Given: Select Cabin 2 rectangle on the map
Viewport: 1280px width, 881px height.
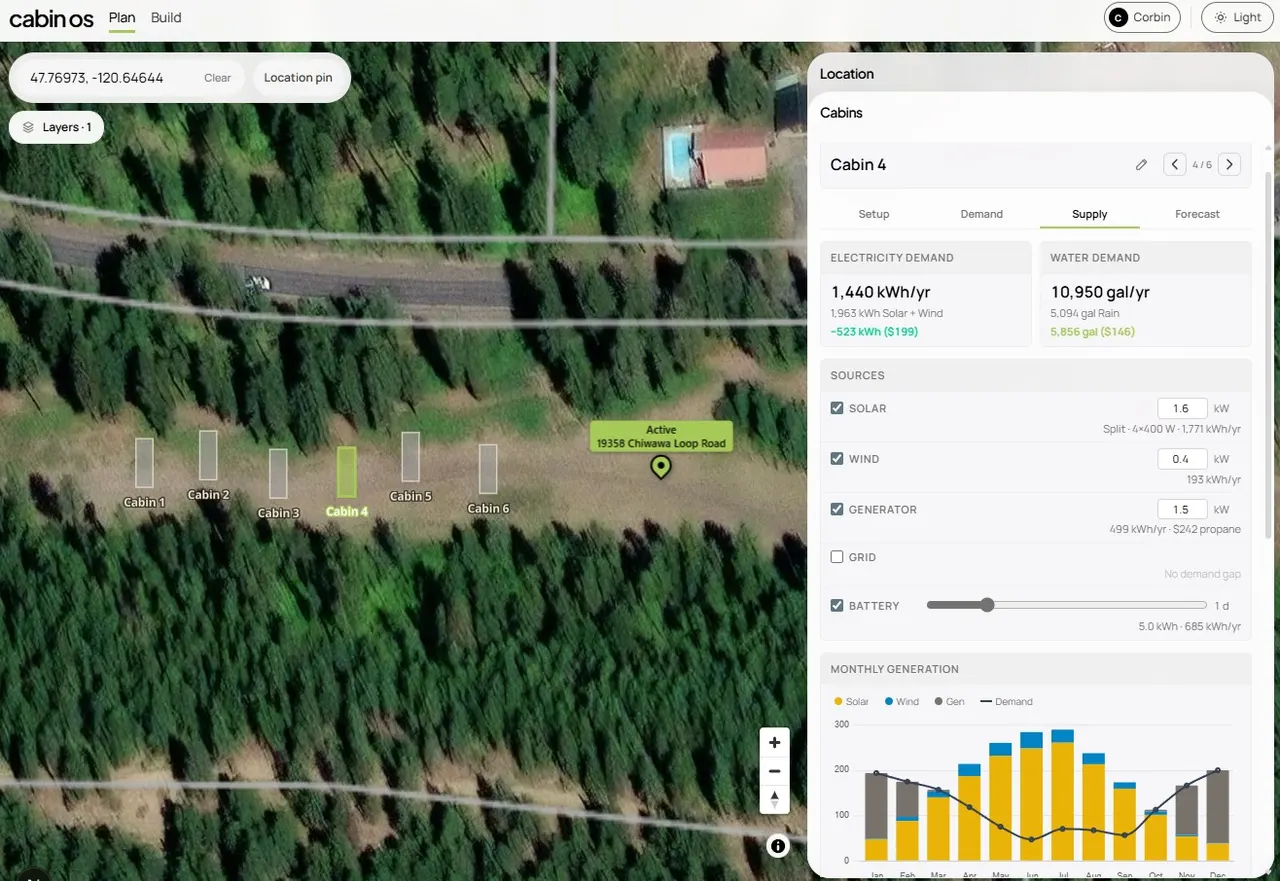Looking at the screenshot, I should click(x=208, y=455).
